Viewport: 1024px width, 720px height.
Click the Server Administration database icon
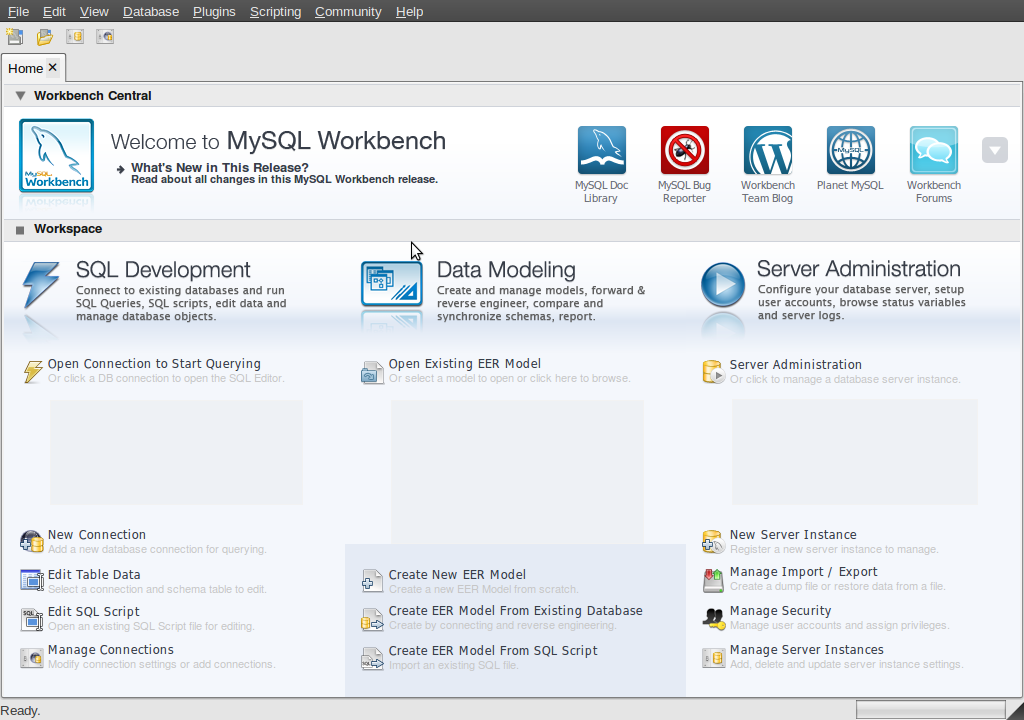pyautogui.click(x=713, y=372)
